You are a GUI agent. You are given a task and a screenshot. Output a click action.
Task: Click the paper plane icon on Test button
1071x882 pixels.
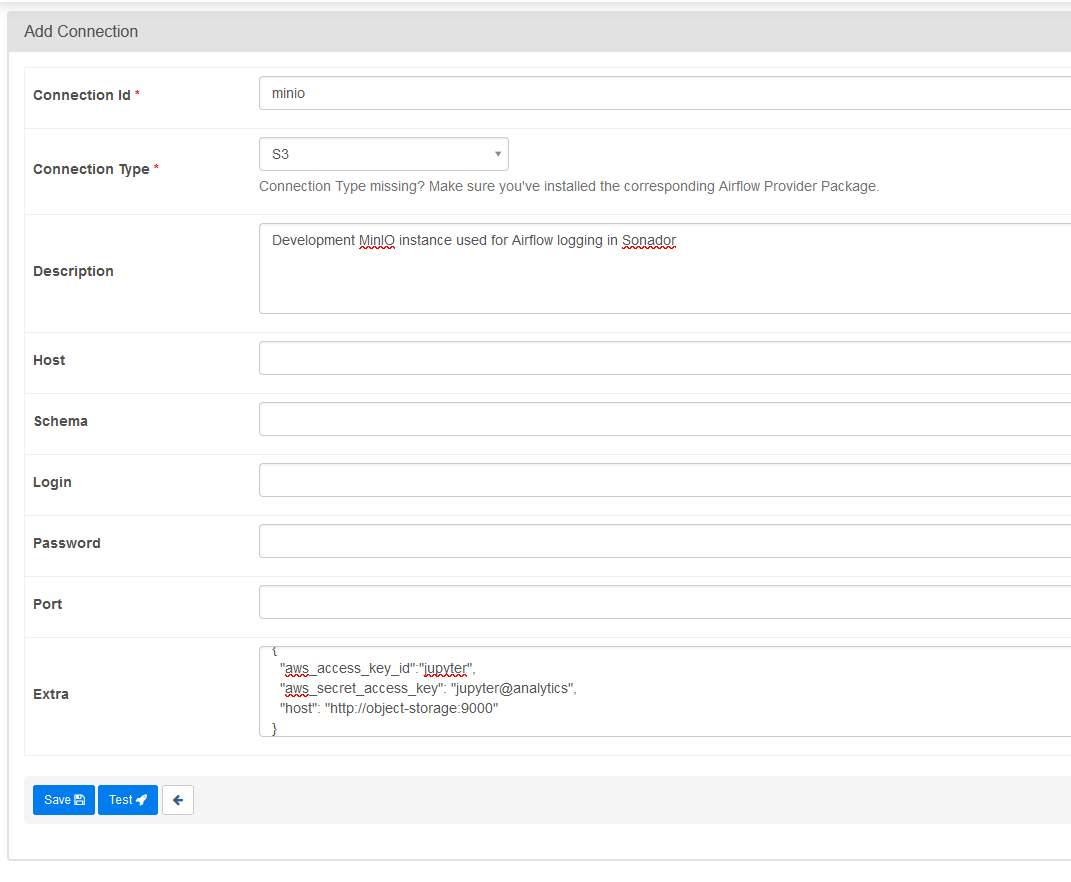(x=141, y=799)
